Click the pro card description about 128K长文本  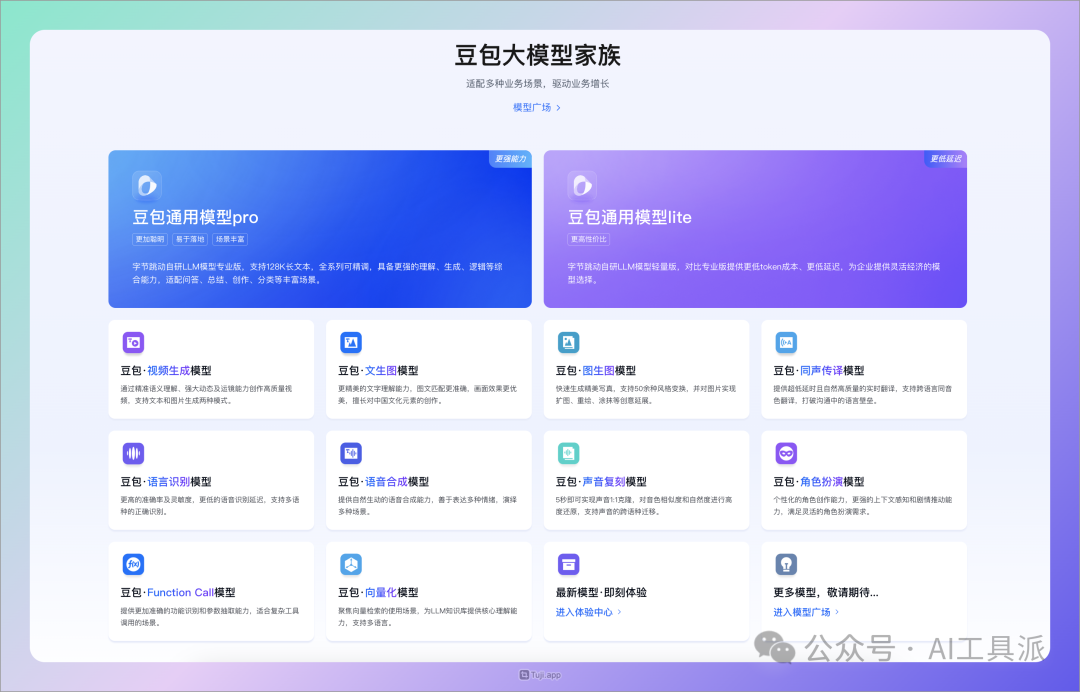318,273
